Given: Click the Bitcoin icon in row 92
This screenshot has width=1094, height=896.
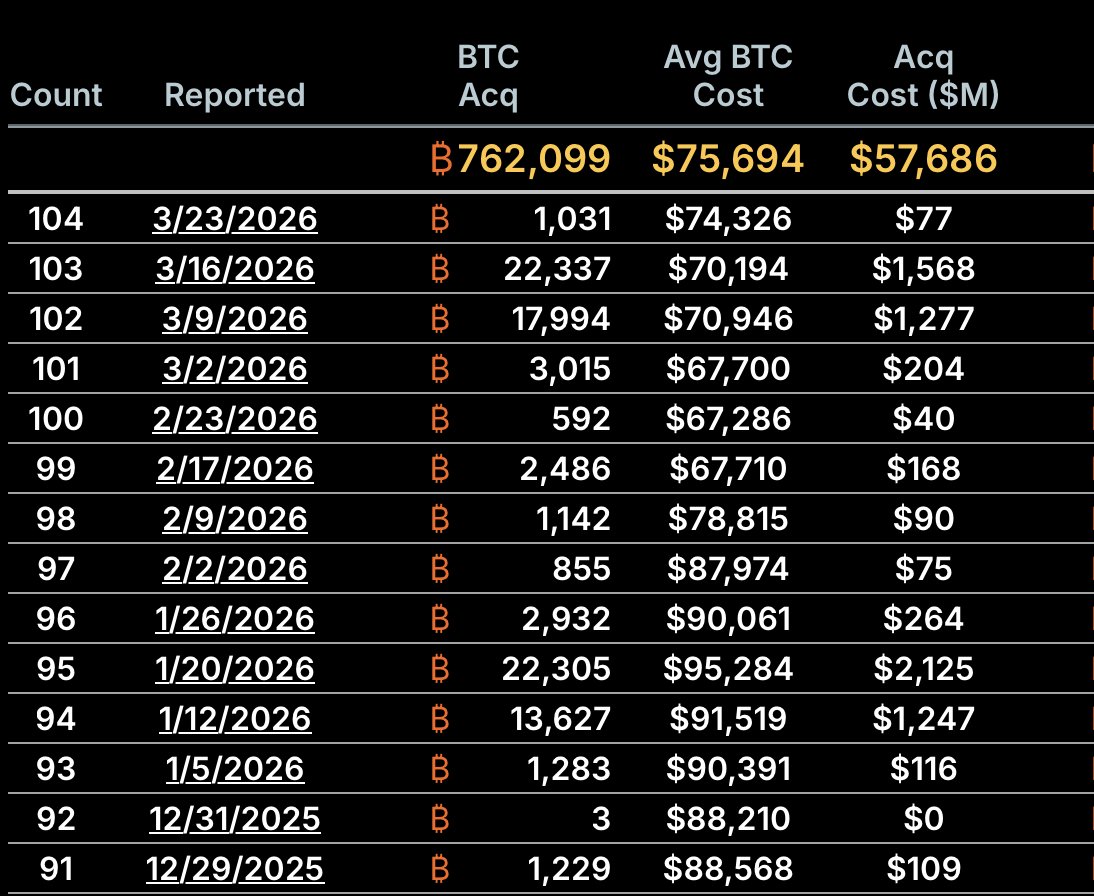Looking at the screenshot, I should [x=438, y=819].
